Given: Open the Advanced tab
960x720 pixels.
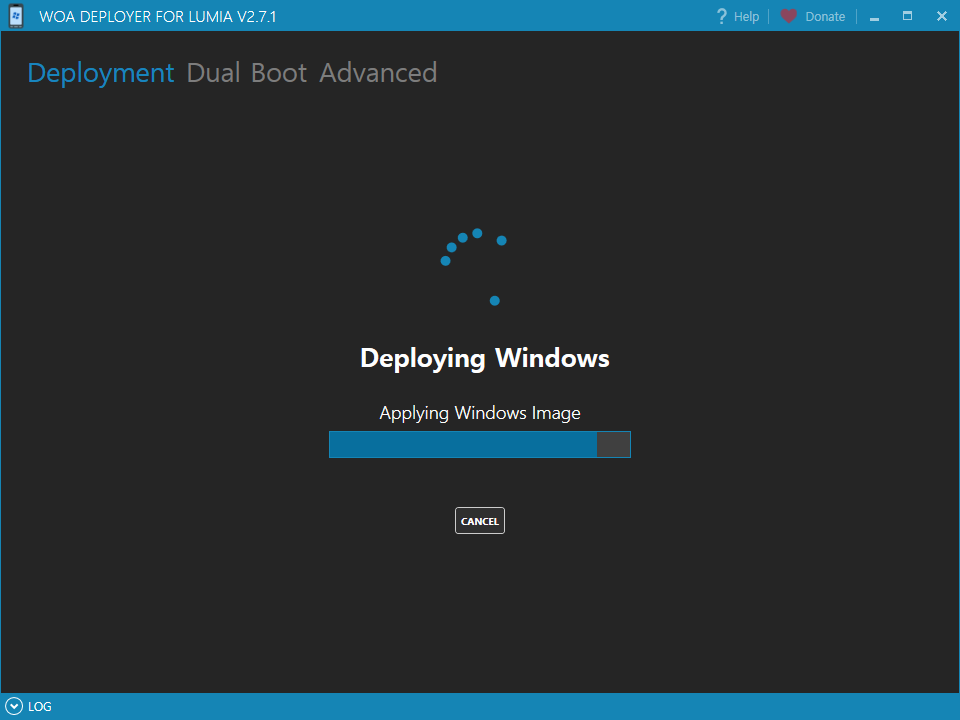Looking at the screenshot, I should 378,73.
